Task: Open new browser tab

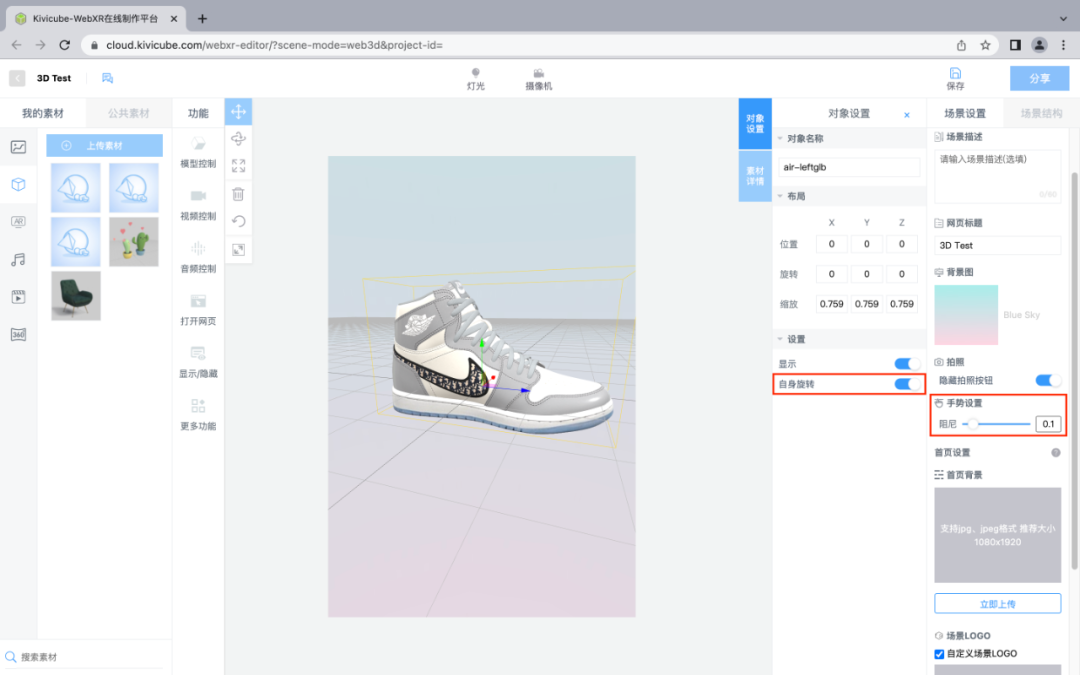Action: 202,19
